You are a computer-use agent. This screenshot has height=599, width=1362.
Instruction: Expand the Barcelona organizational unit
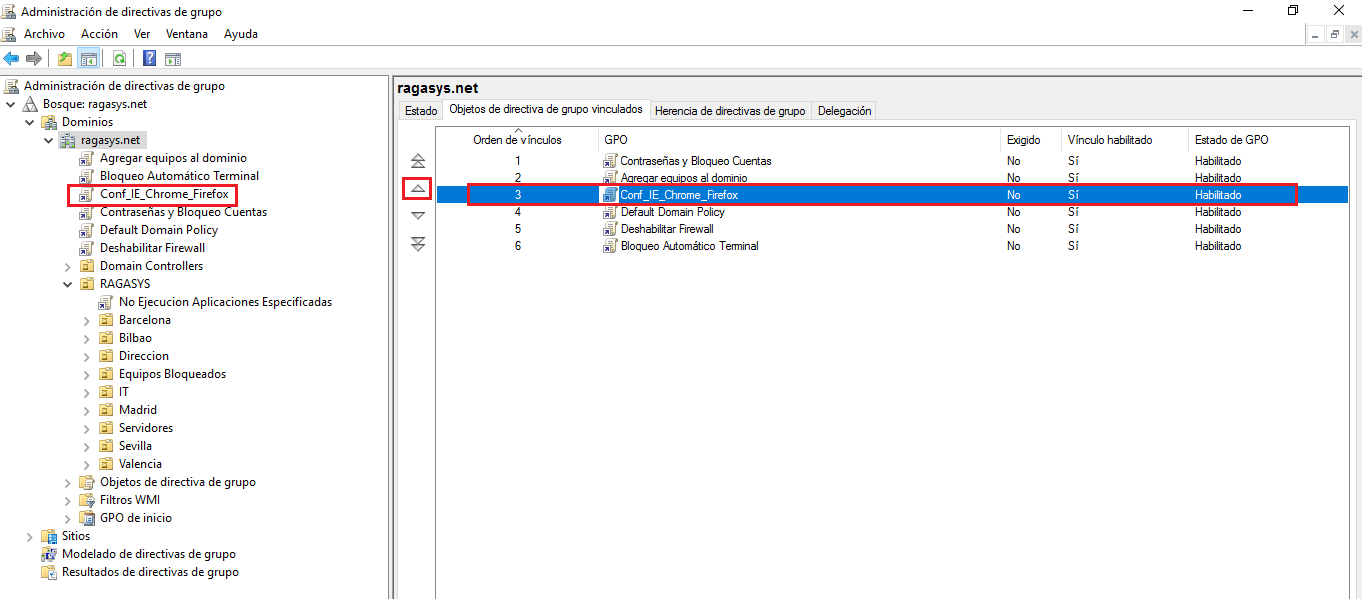86,319
